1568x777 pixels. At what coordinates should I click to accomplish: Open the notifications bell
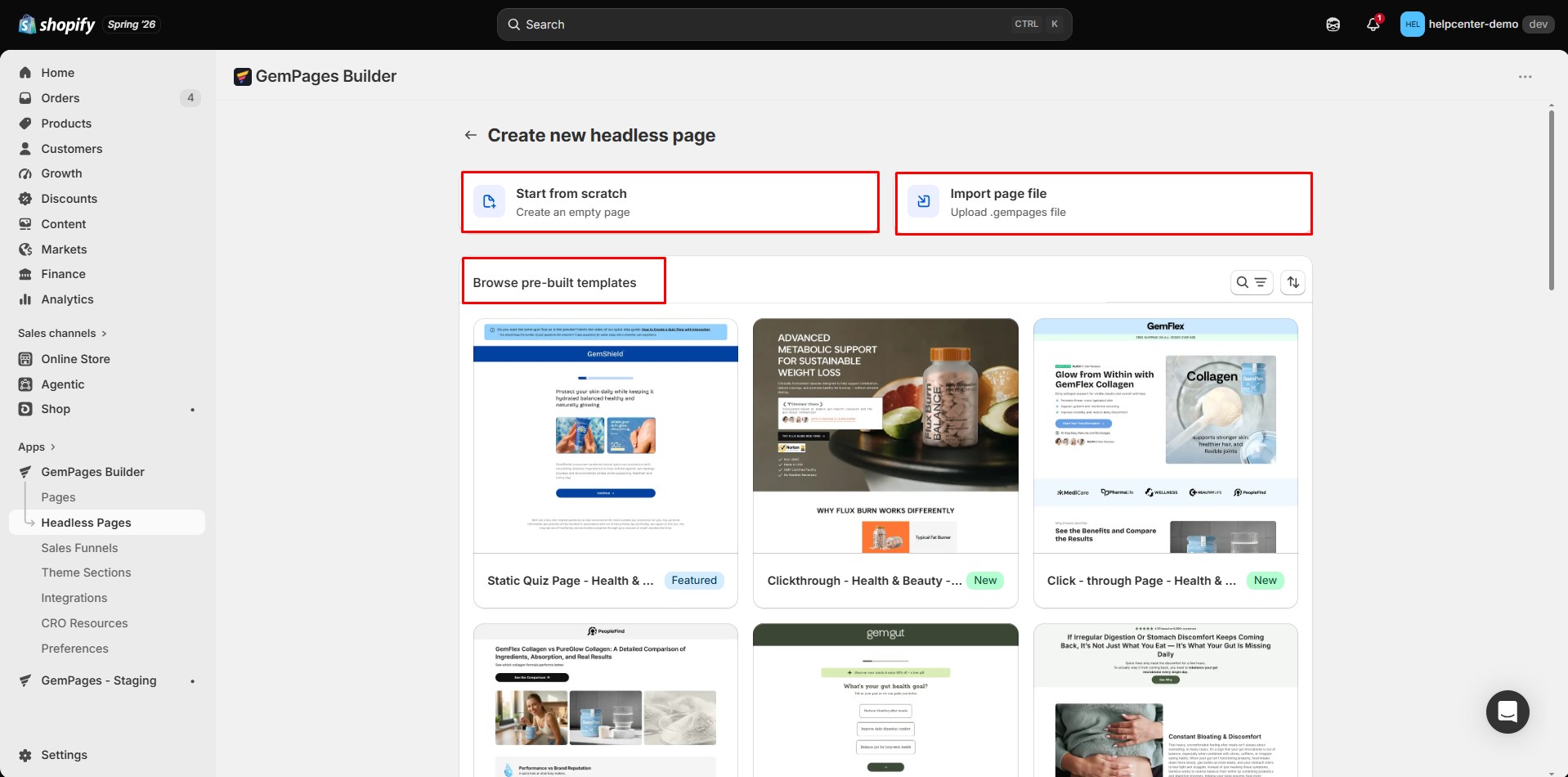coord(1373,25)
